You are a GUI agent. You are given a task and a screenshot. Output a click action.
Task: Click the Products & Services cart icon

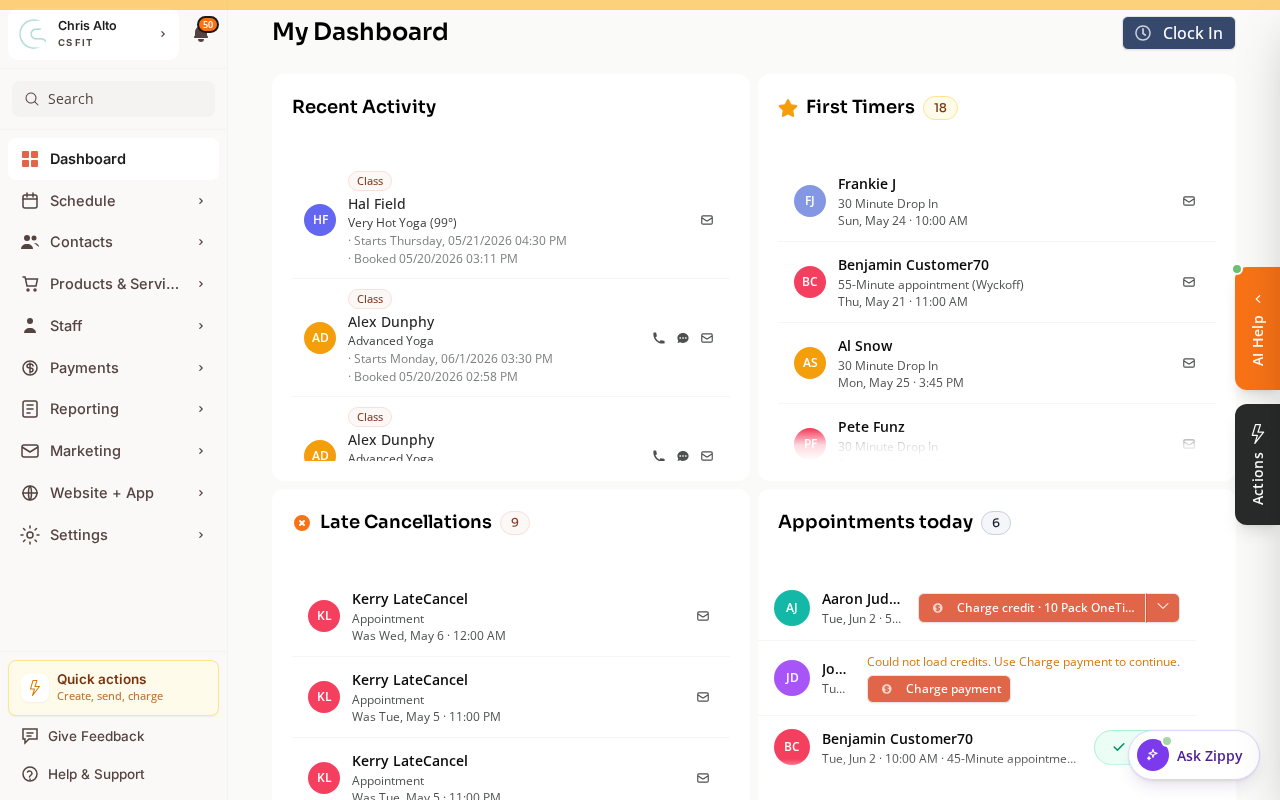(30, 284)
